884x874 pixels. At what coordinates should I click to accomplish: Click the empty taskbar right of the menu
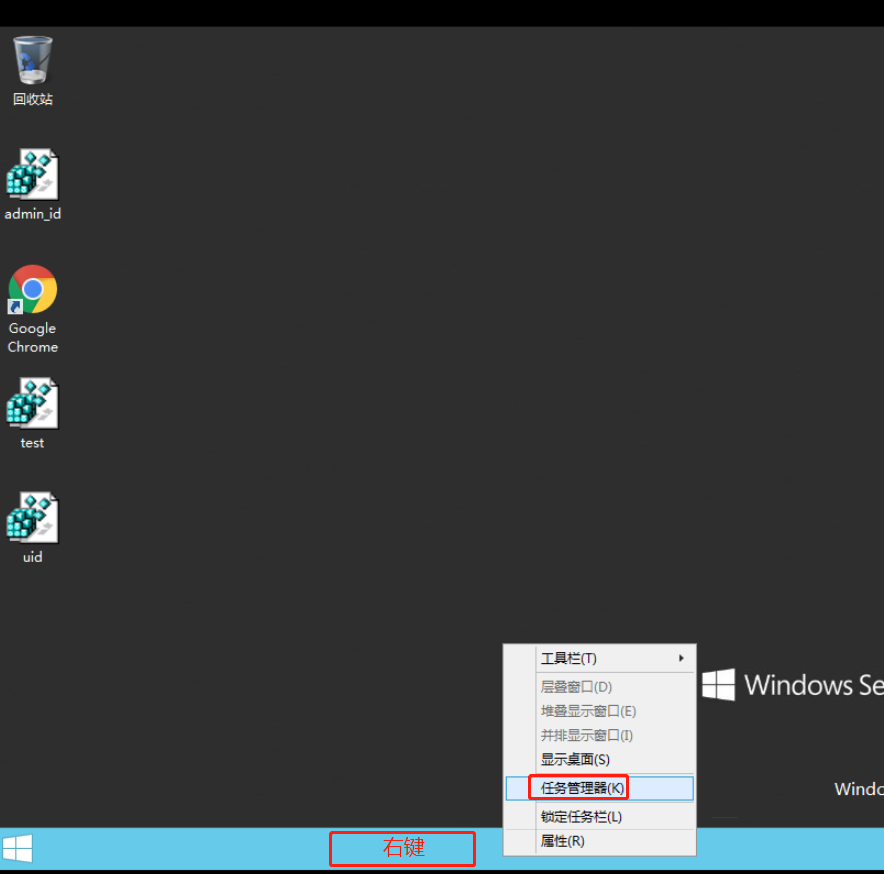click(790, 849)
